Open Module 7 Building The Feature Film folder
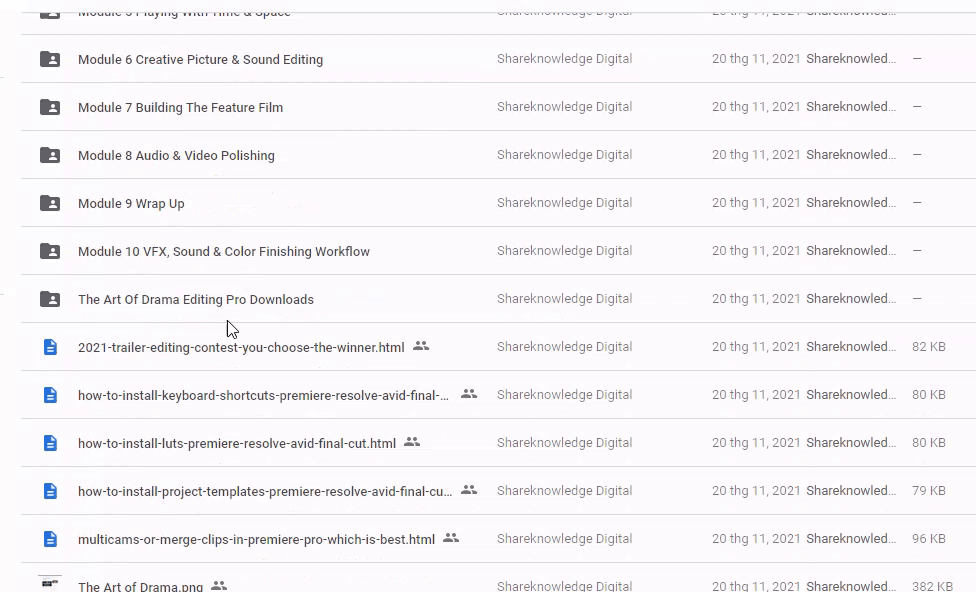 click(x=180, y=108)
